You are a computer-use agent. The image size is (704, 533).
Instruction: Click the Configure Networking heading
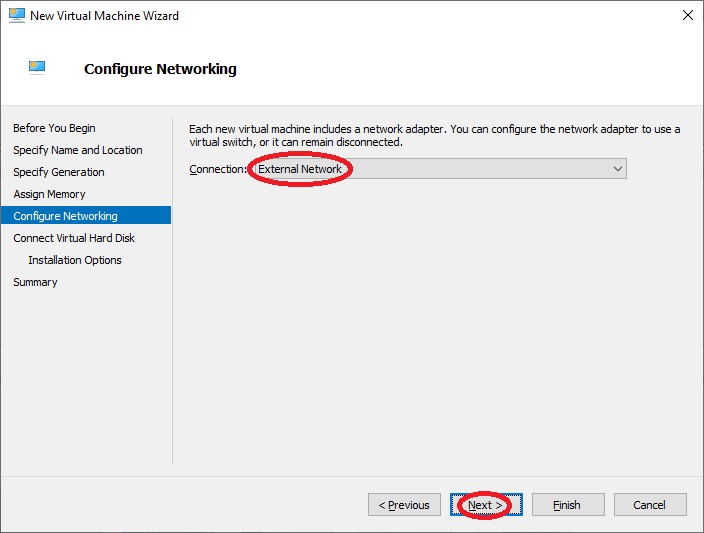tap(160, 69)
